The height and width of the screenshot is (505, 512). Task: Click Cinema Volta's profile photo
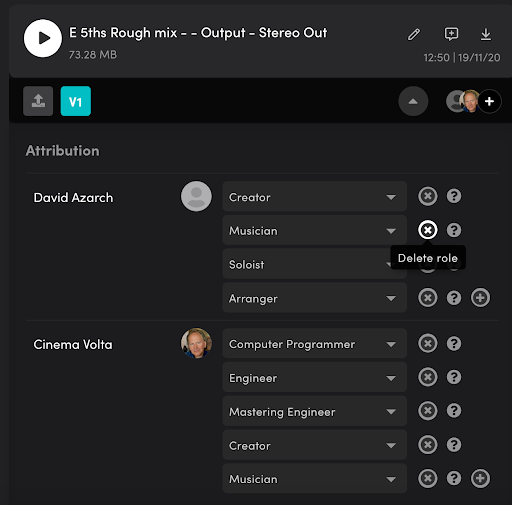tap(196, 343)
